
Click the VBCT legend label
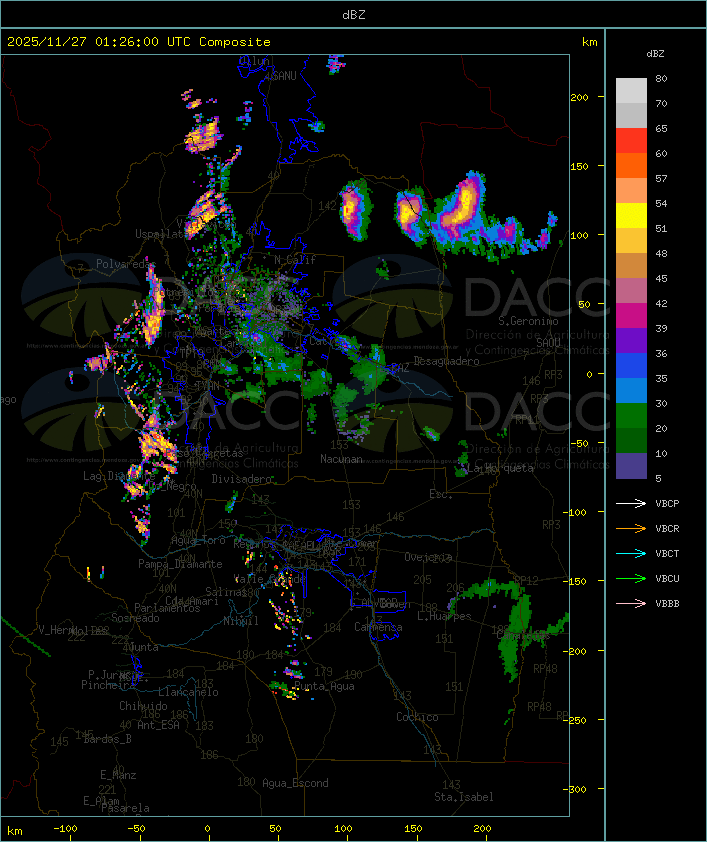(x=667, y=554)
